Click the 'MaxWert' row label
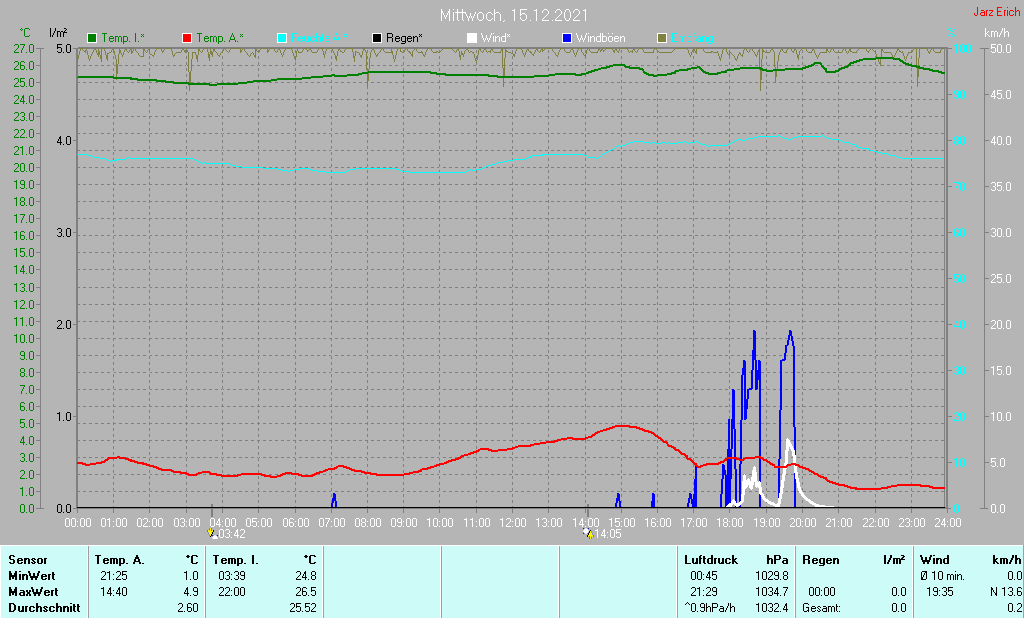Viewport: 1024px width, 618px height. coord(33,591)
